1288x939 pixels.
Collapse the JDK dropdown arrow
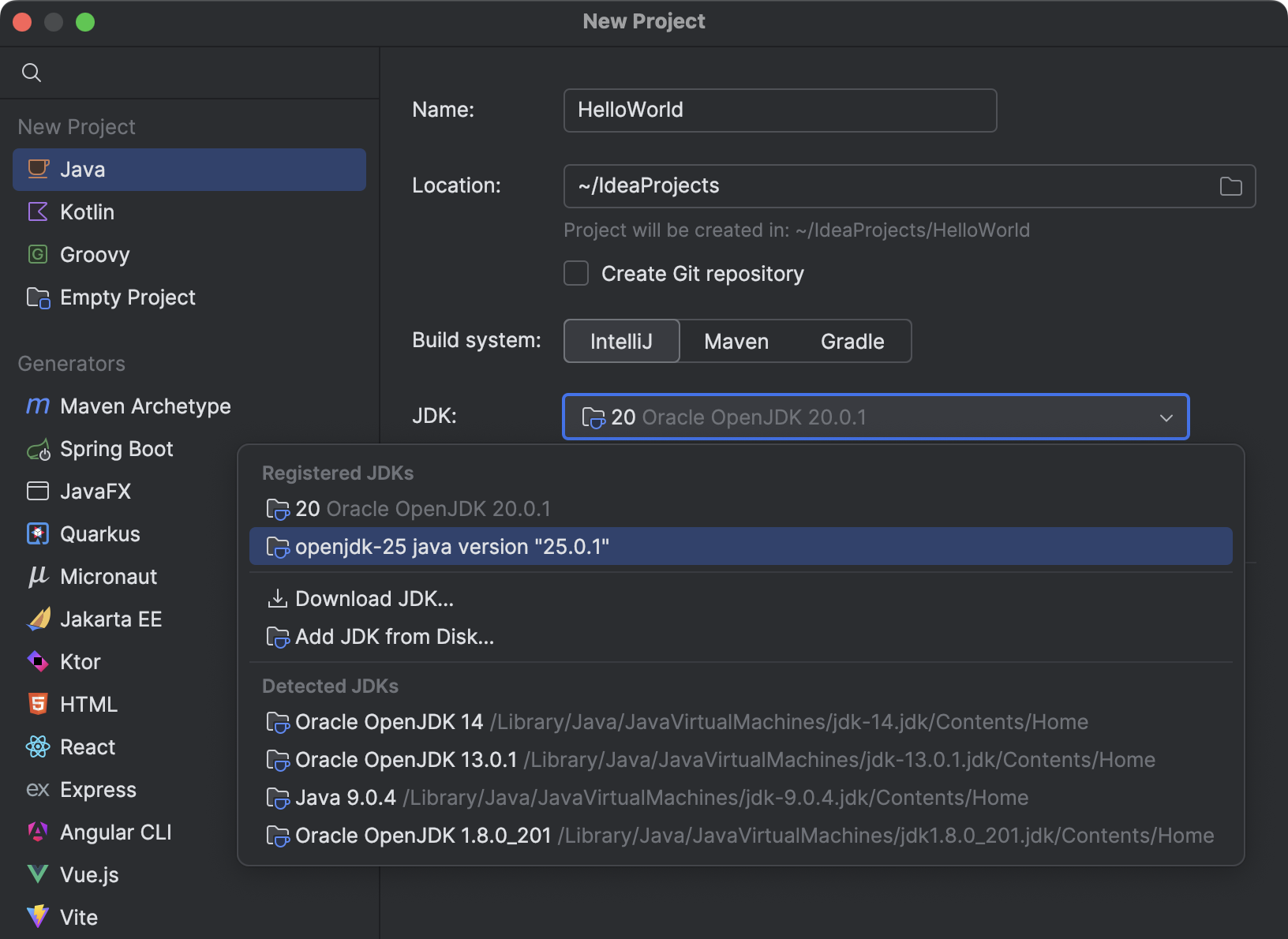tap(1166, 417)
